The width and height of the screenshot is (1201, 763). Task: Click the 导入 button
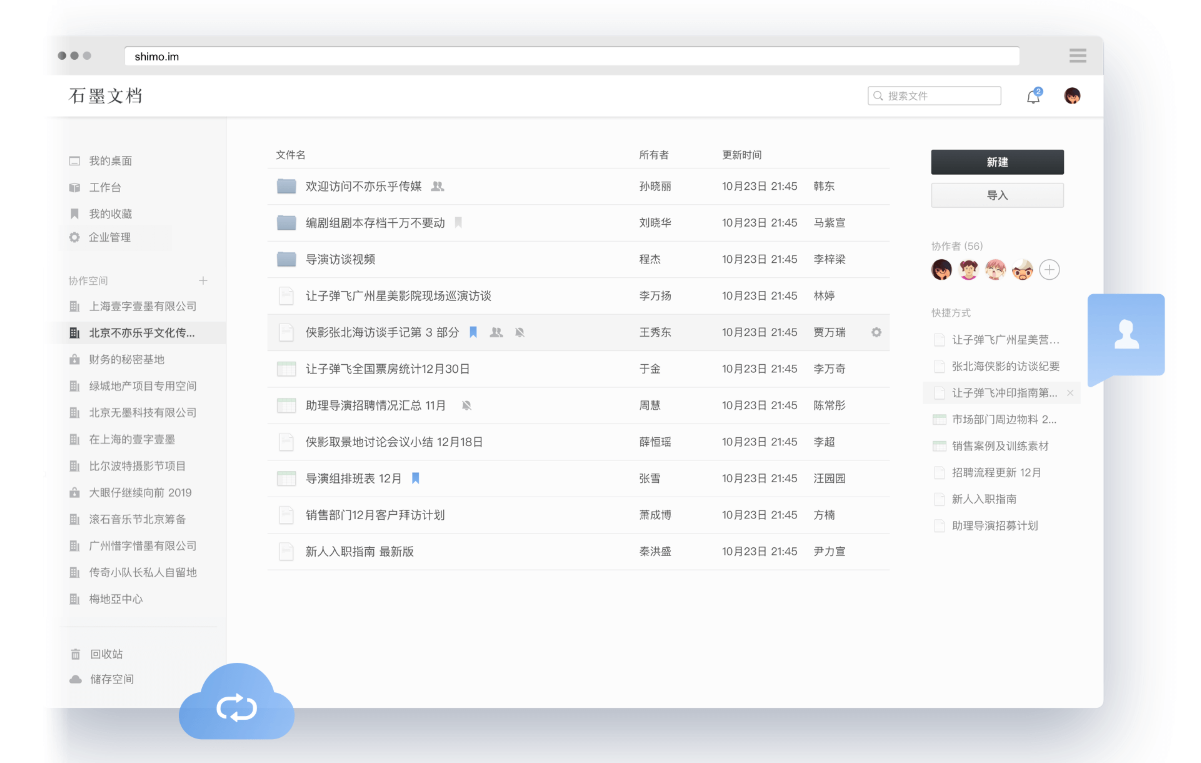[997, 195]
